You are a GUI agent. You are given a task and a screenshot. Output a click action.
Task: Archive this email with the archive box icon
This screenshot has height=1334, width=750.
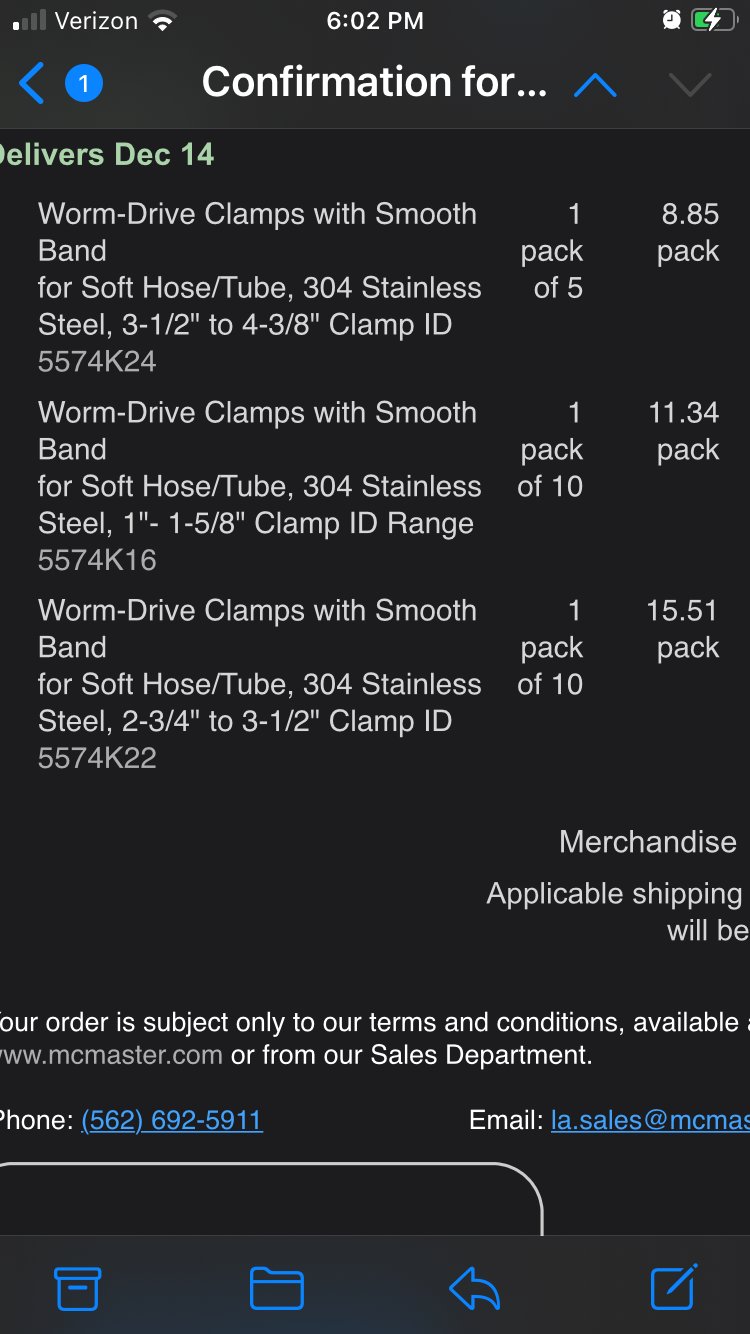pyautogui.click(x=78, y=1288)
